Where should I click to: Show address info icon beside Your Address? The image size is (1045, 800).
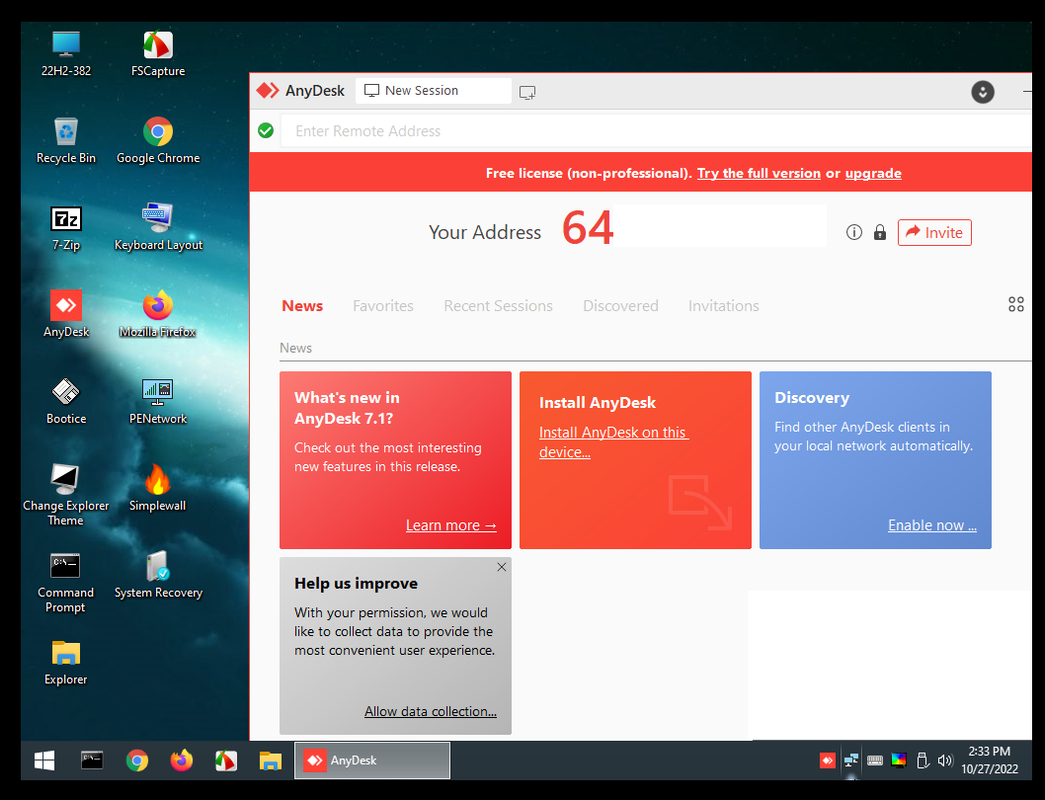tap(854, 232)
